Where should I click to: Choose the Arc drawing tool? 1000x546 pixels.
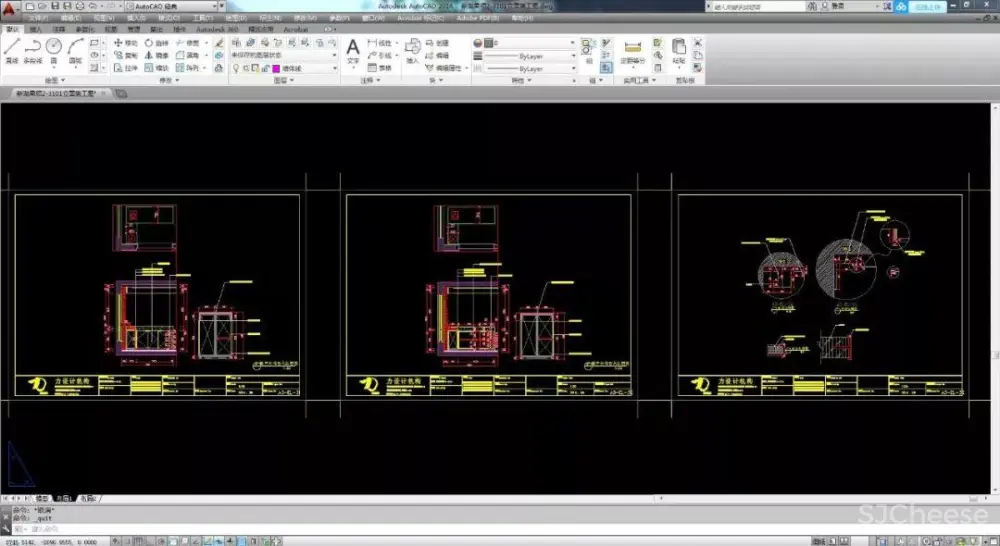click(x=75, y=48)
